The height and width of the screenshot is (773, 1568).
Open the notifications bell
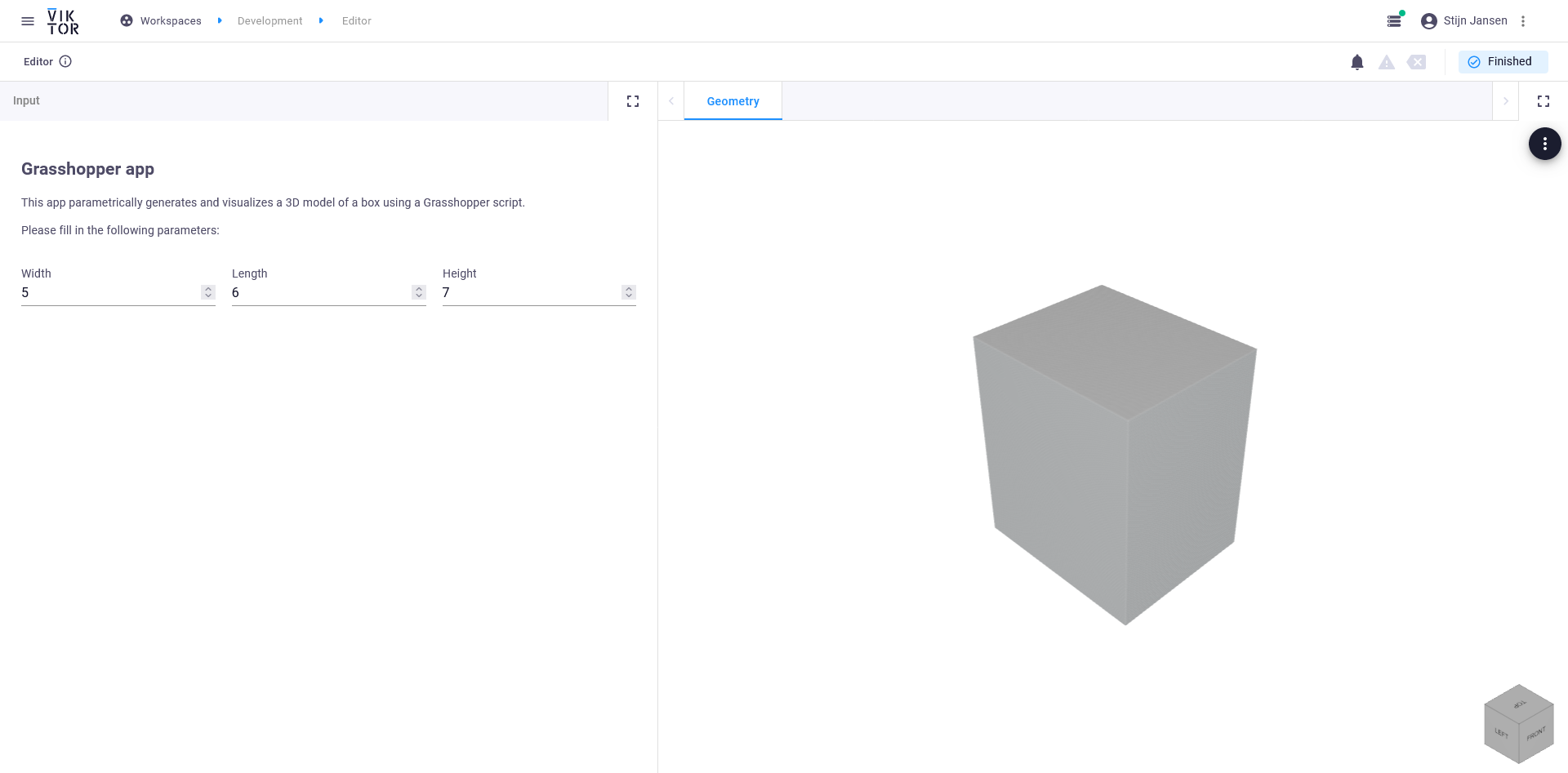click(x=1356, y=62)
